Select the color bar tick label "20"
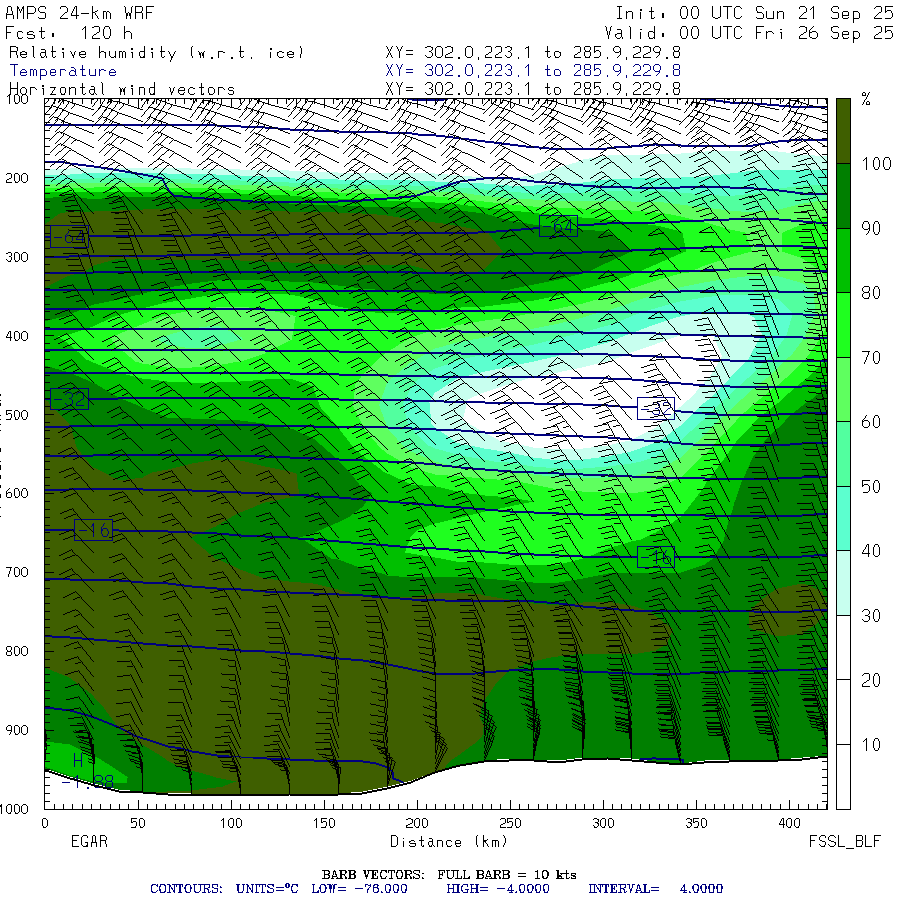 coord(871,680)
